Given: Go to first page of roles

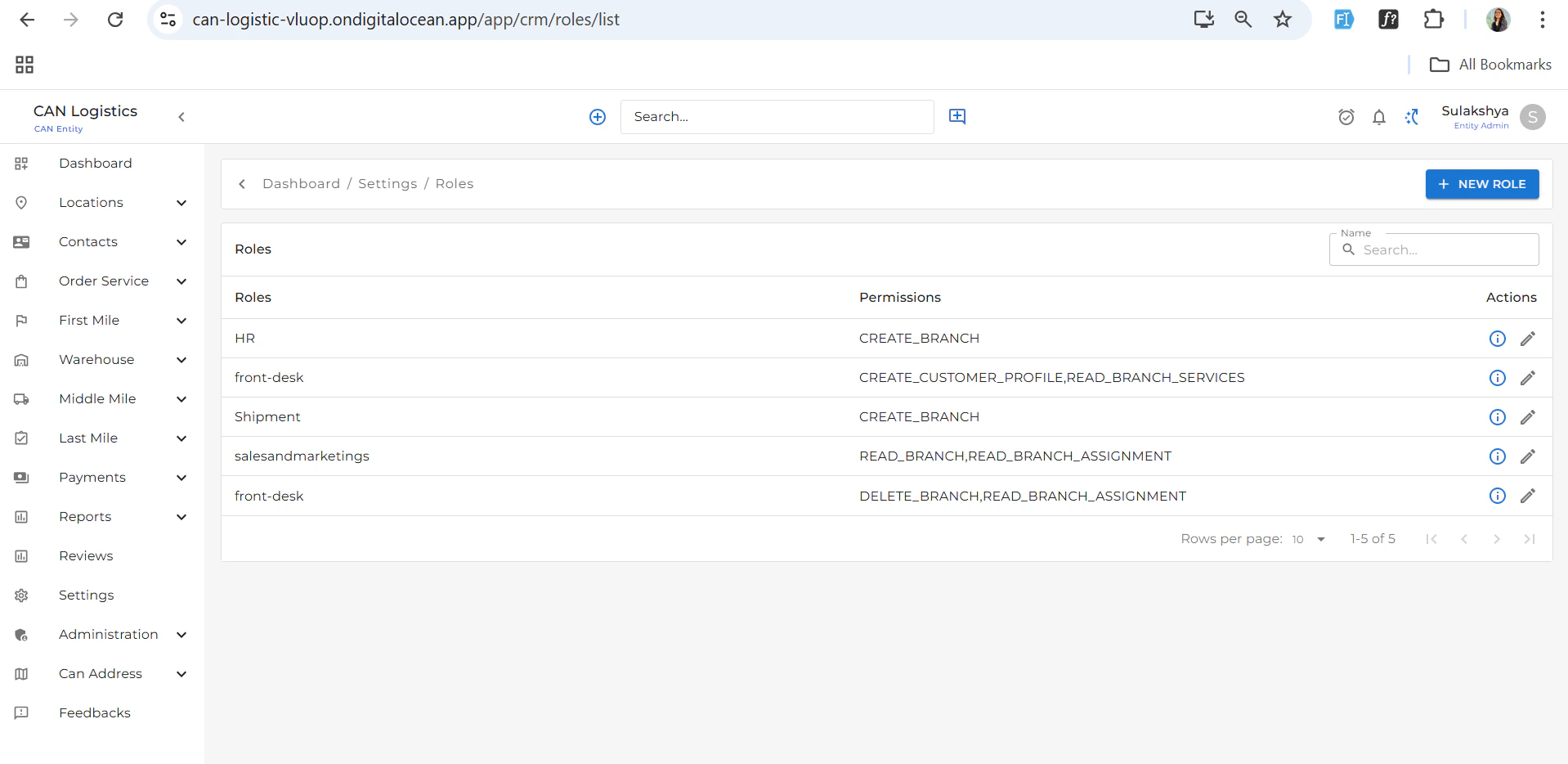Looking at the screenshot, I should [1431, 539].
